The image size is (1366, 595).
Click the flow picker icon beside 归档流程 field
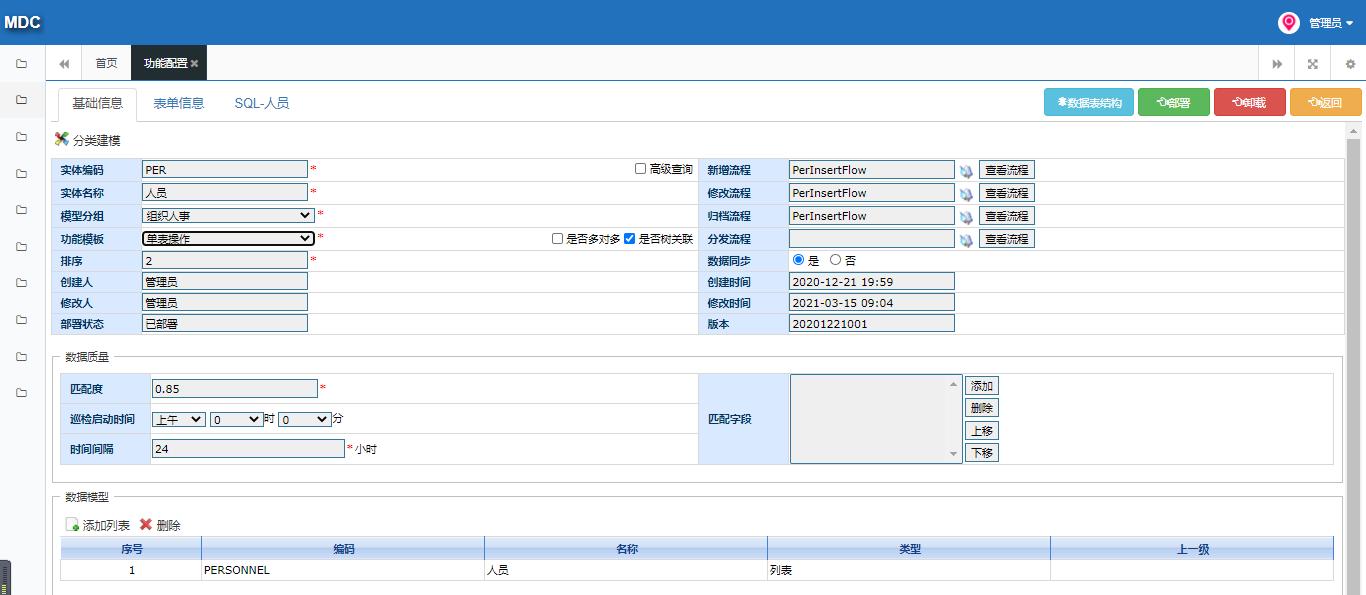967,217
